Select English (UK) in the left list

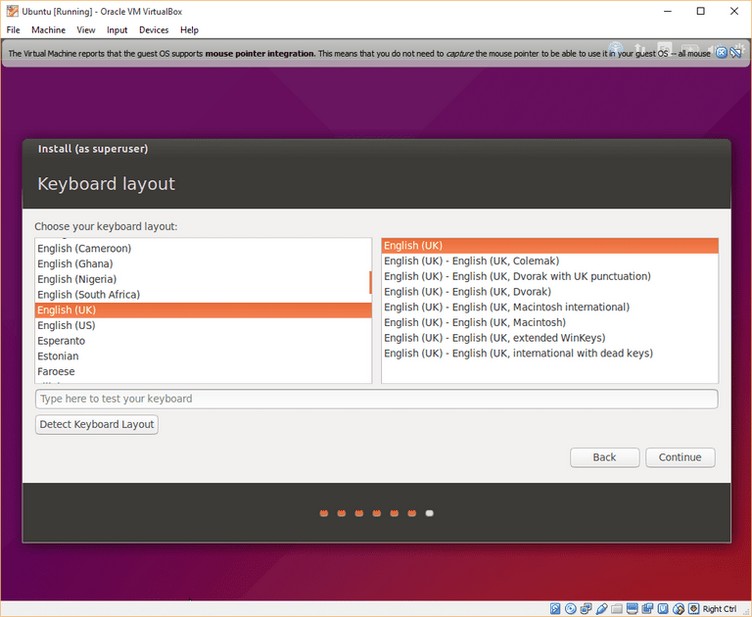[203, 310]
